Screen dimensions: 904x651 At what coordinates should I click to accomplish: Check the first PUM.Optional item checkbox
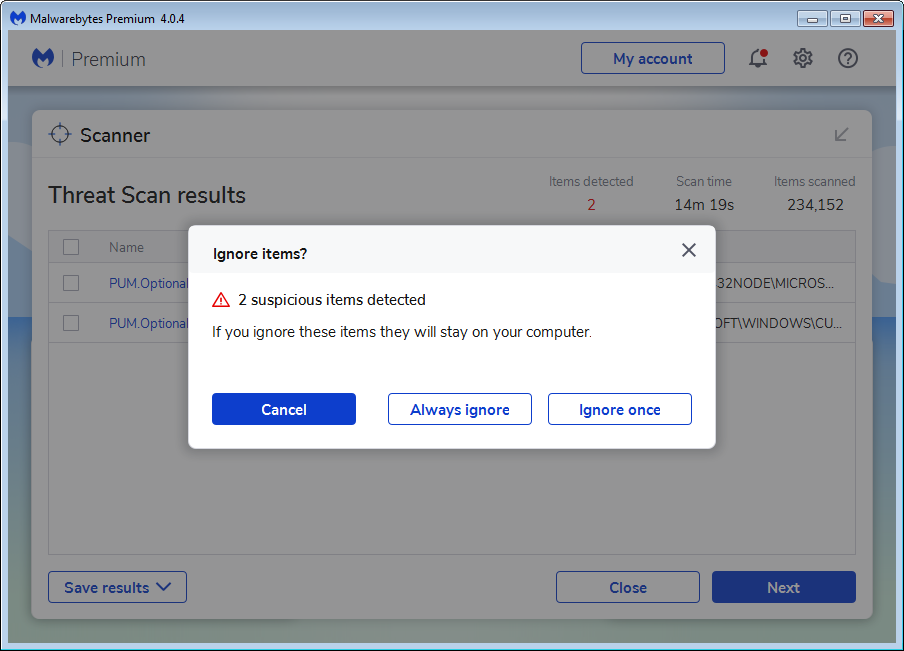click(71, 283)
